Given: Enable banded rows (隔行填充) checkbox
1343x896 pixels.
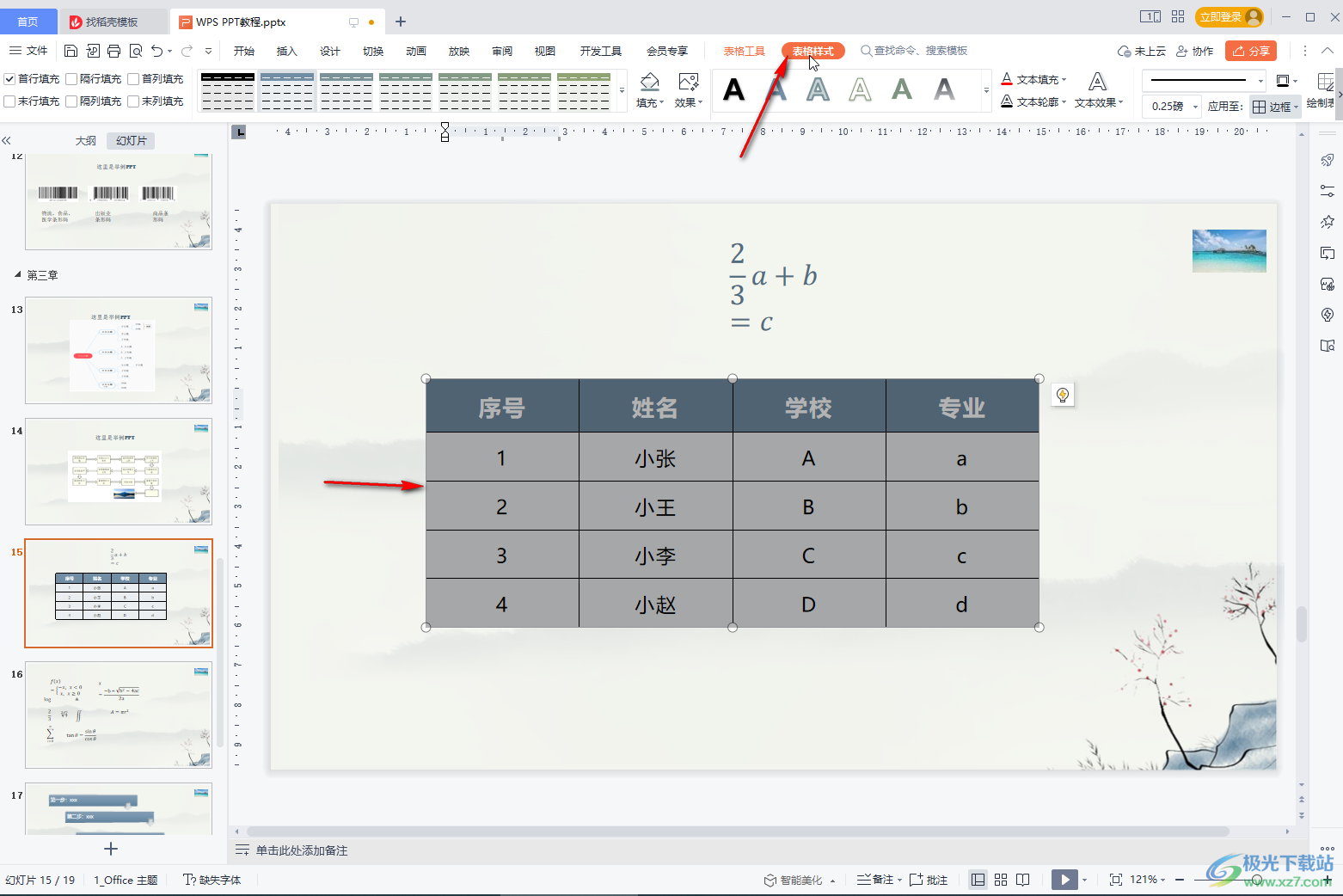Looking at the screenshot, I should coord(71,79).
